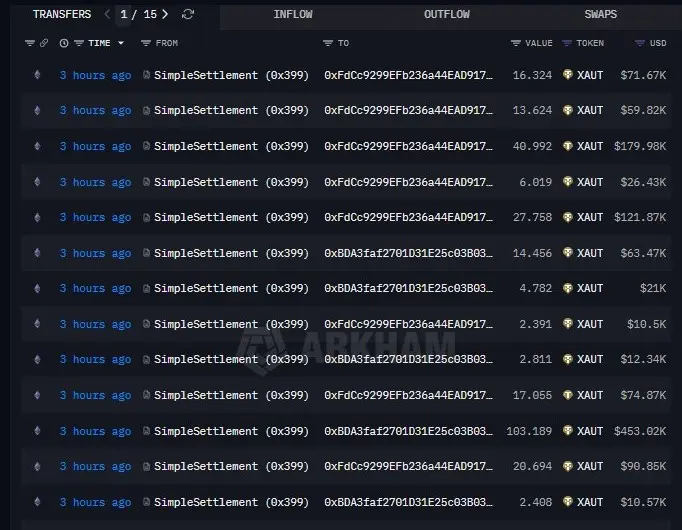Open the FROM column filter
Image resolution: width=682 pixels, height=530 pixels.
(x=146, y=43)
